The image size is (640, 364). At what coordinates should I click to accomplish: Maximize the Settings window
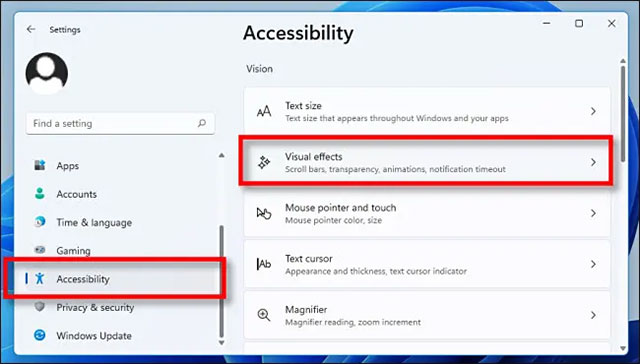(579, 23)
